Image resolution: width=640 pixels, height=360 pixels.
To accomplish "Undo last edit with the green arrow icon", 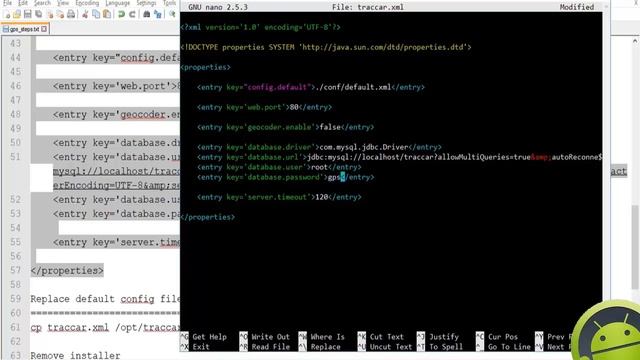I will (121, 14).
